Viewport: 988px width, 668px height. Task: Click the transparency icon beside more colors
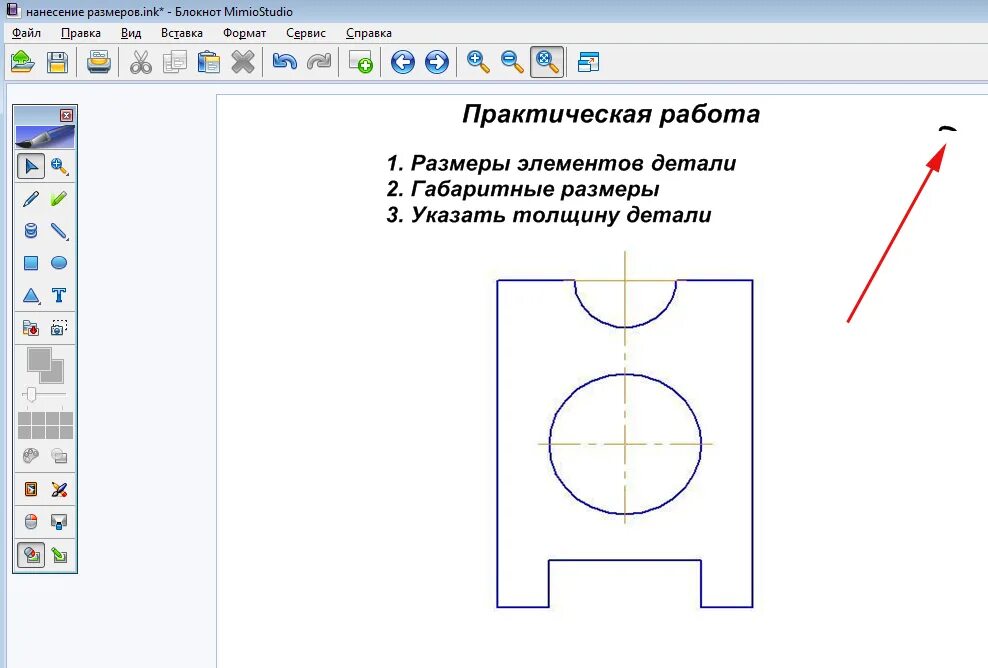click(x=59, y=455)
